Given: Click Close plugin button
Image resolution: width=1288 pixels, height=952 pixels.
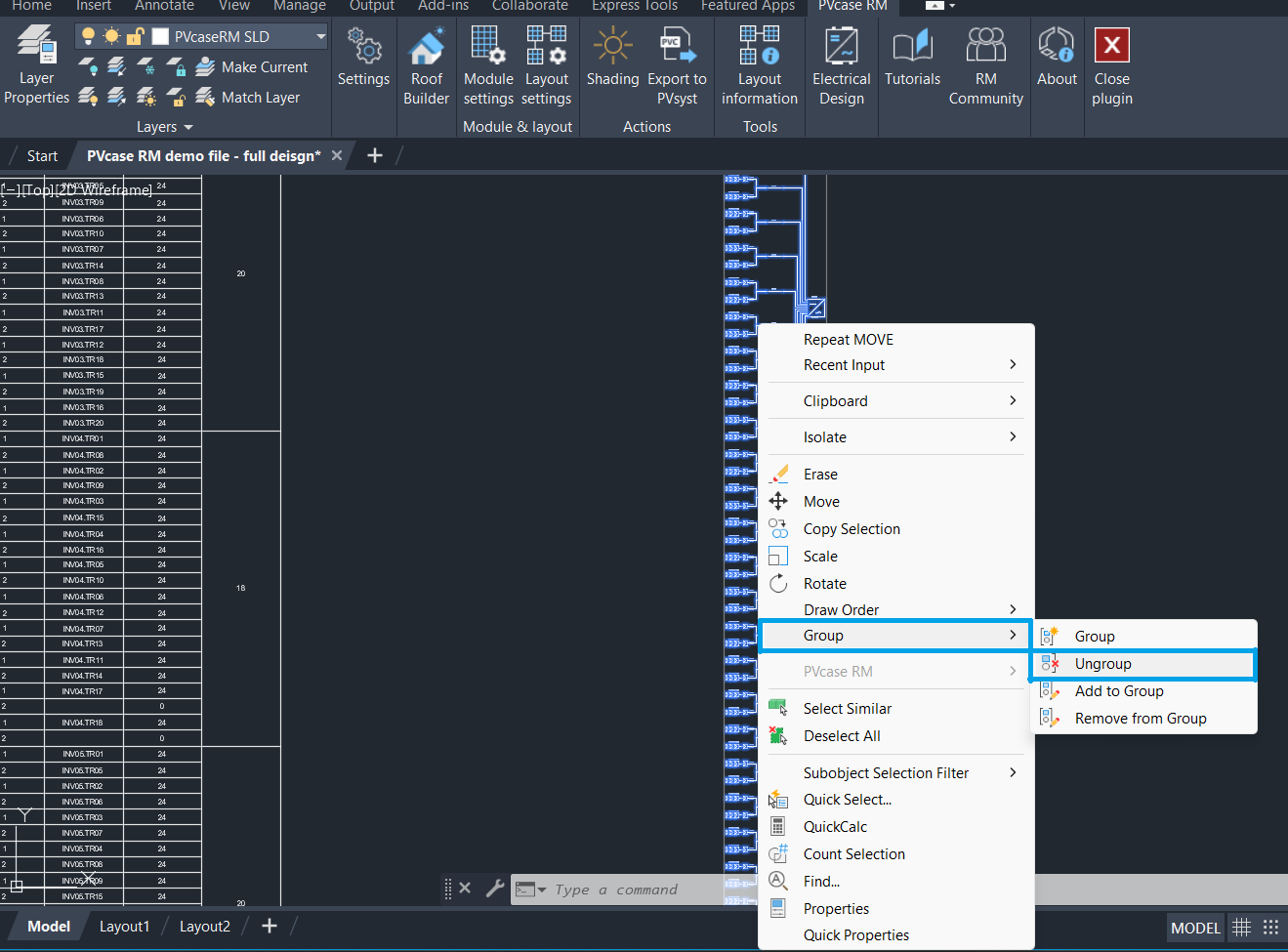Looking at the screenshot, I should pyautogui.click(x=1112, y=64).
